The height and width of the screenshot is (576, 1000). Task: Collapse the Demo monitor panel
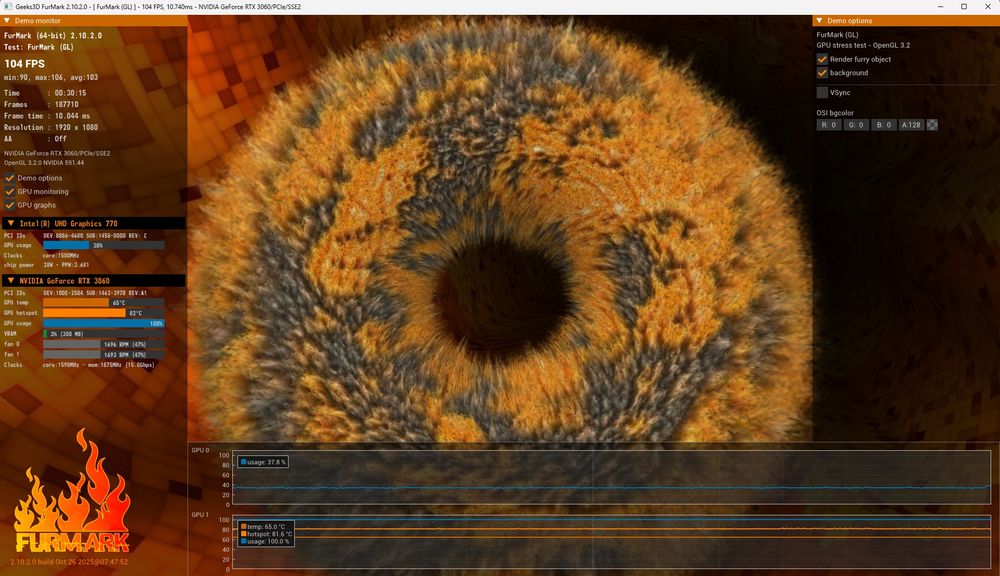[x=7, y=21]
